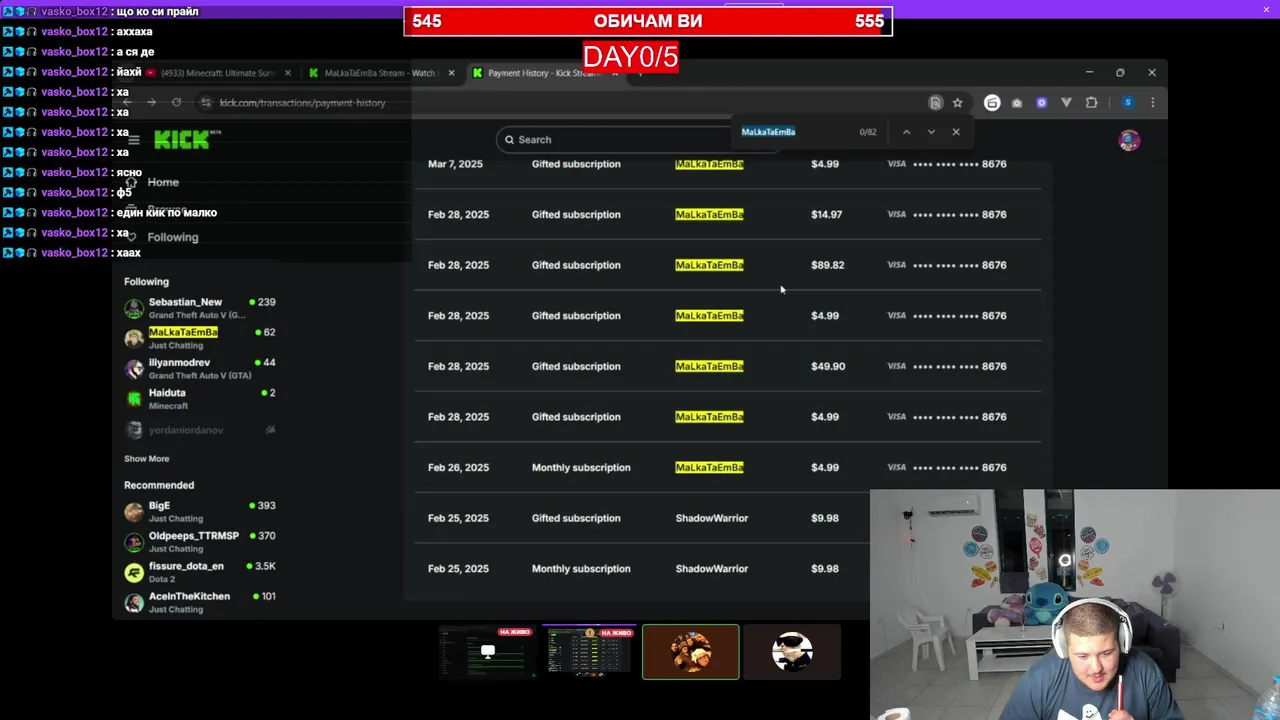Open Following in the sidebar
Image resolution: width=1280 pixels, height=720 pixels.
[173, 237]
